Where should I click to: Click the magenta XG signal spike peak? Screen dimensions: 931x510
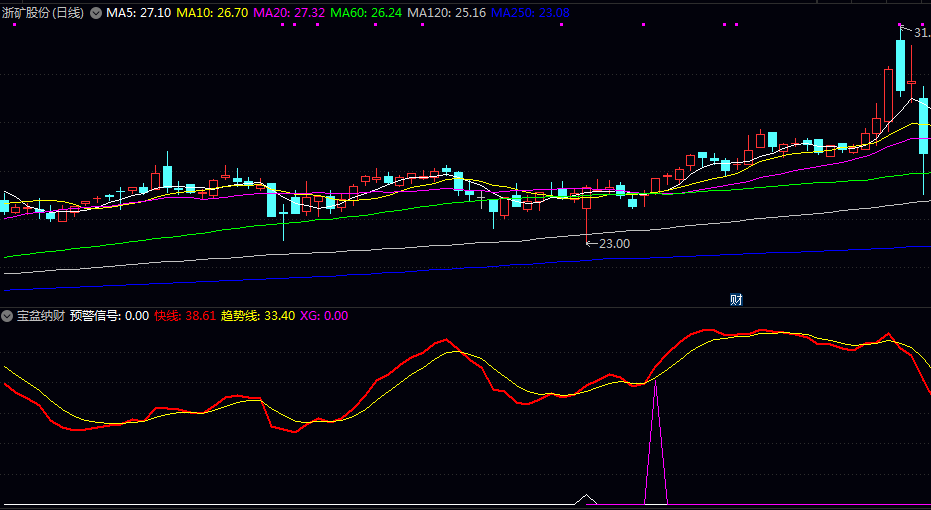[x=655, y=386]
